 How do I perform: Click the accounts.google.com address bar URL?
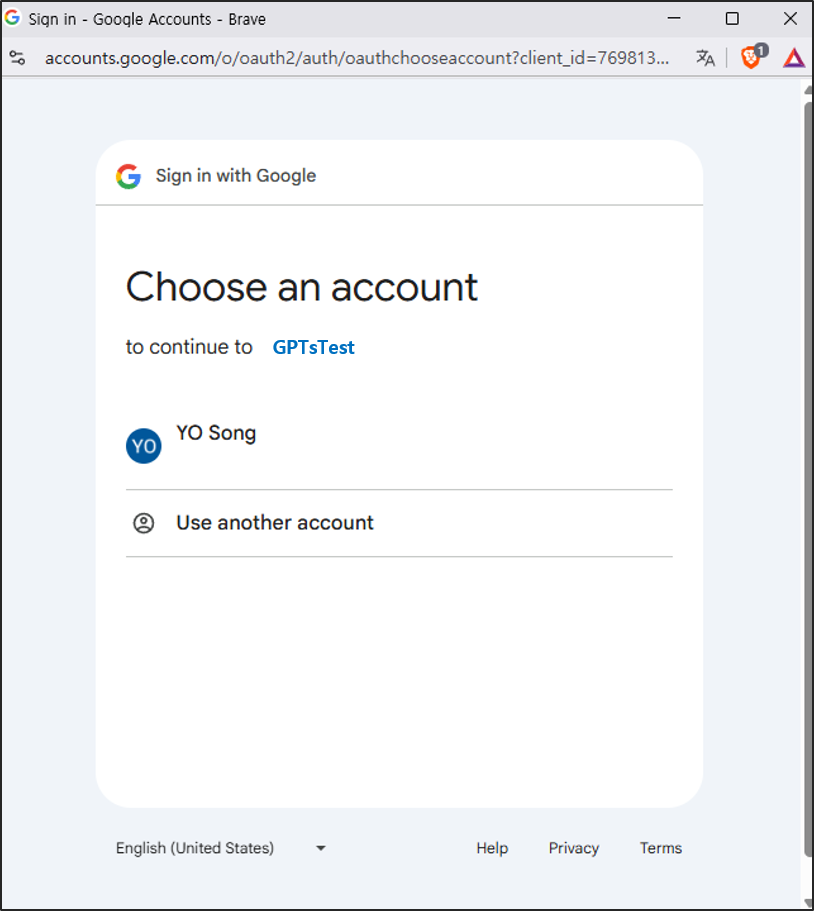point(357,58)
